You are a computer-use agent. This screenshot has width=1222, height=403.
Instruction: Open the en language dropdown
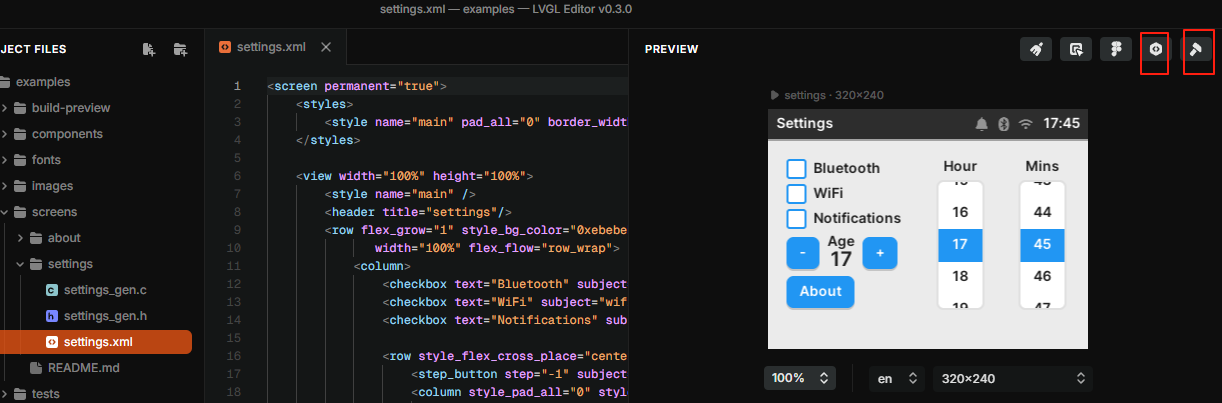(897, 378)
